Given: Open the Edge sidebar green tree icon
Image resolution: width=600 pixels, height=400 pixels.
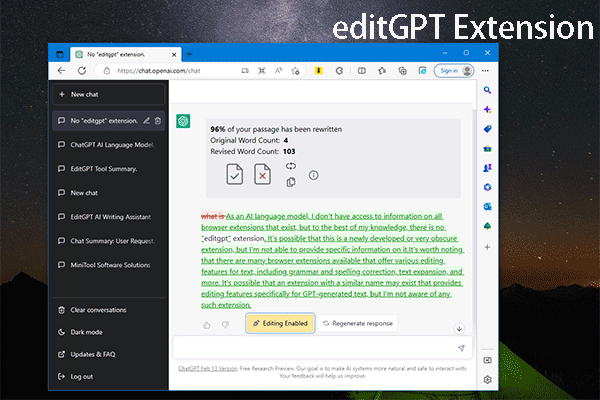Looking at the screenshot, I should click(487, 226).
